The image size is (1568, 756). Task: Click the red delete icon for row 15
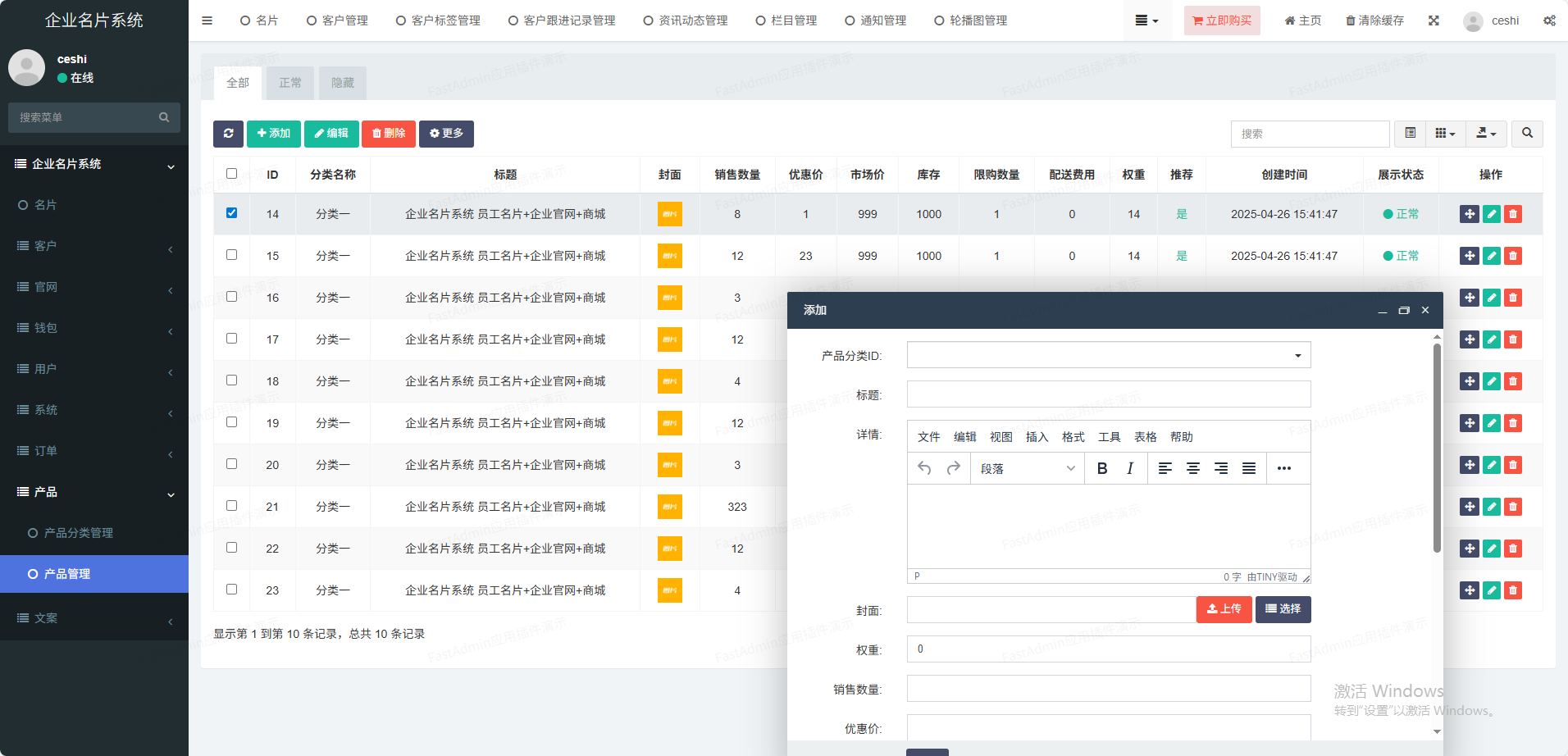coord(1513,256)
